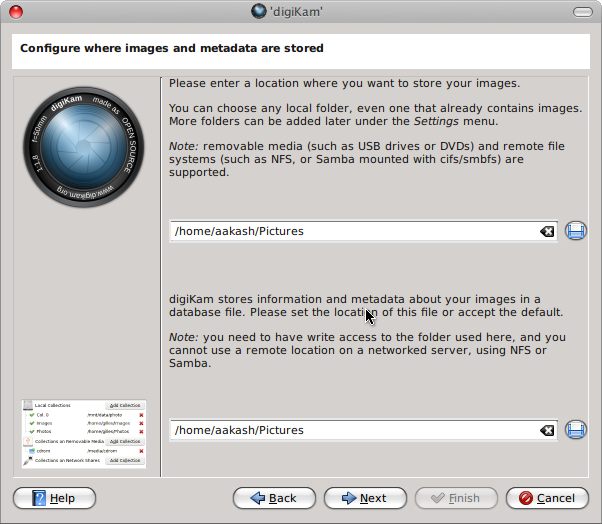Click the note about write access
Viewport: 602px width, 524px height.
point(367,350)
